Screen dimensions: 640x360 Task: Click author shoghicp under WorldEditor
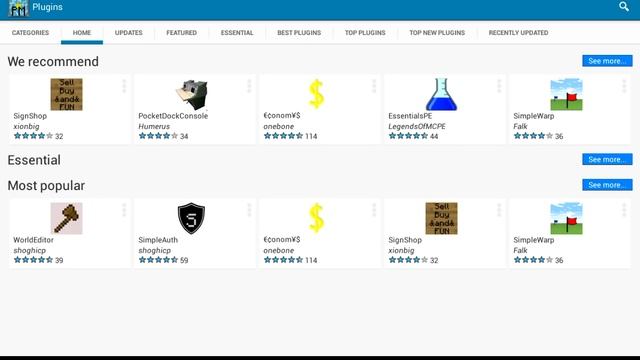point(29,251)
